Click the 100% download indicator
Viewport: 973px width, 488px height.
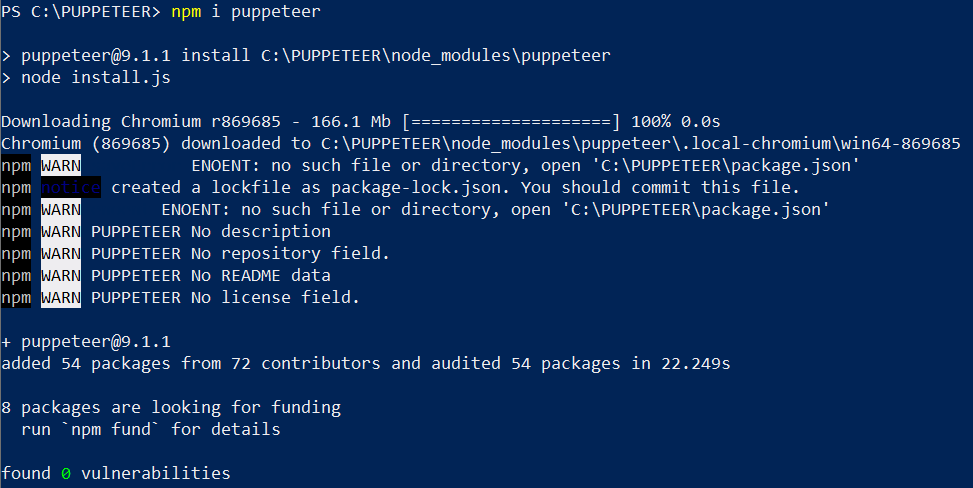(x=651, y=122)
